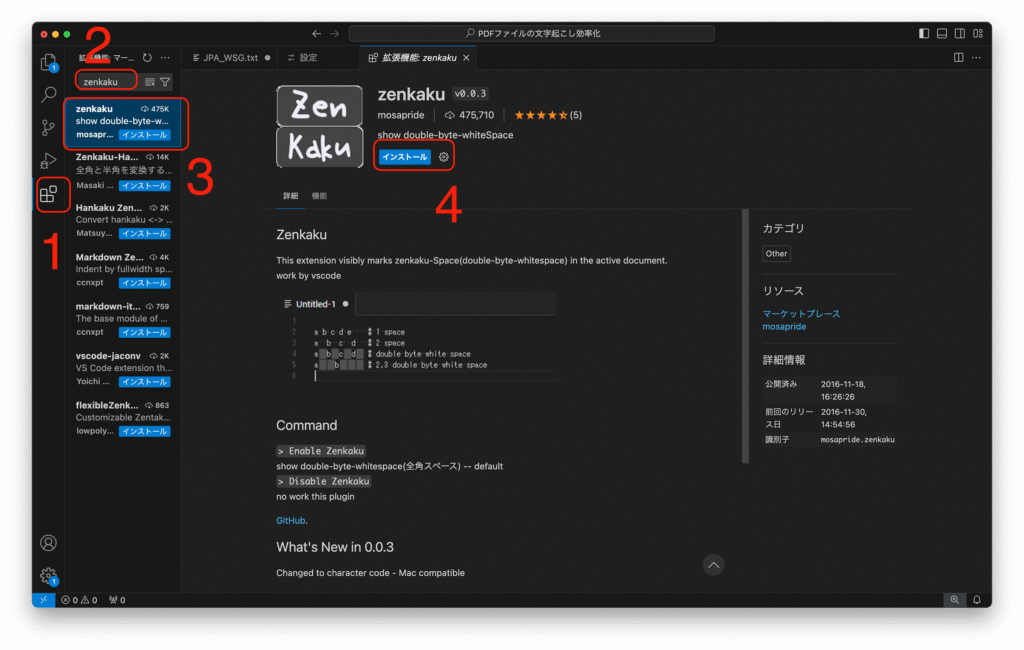Open the マーケットプレース link
This screenshot has height=650, width=1024.
[801, 314]
